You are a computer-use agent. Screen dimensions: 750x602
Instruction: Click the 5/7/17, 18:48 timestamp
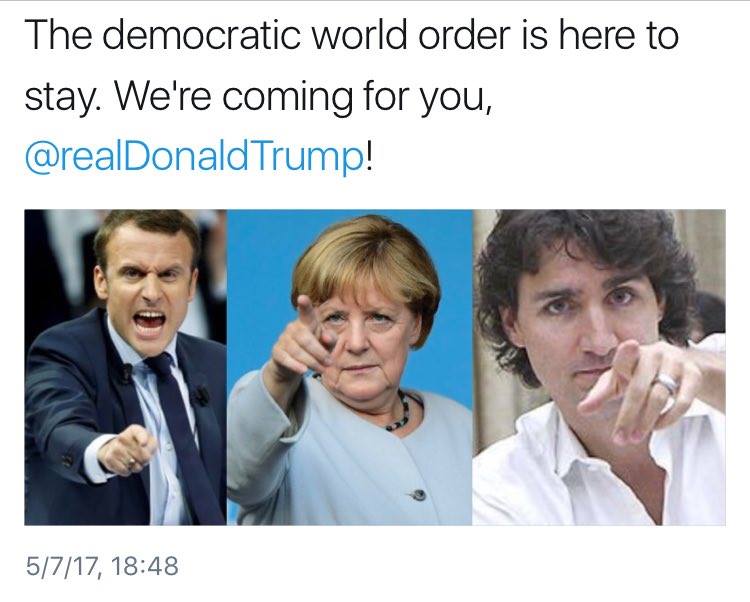[x=102, y=566]
